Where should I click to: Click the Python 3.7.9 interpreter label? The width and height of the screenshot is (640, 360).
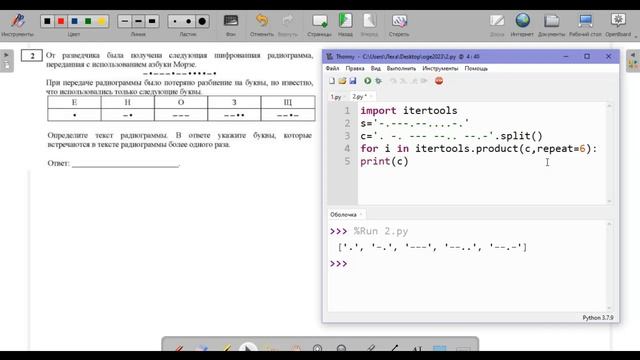point(598,318)
